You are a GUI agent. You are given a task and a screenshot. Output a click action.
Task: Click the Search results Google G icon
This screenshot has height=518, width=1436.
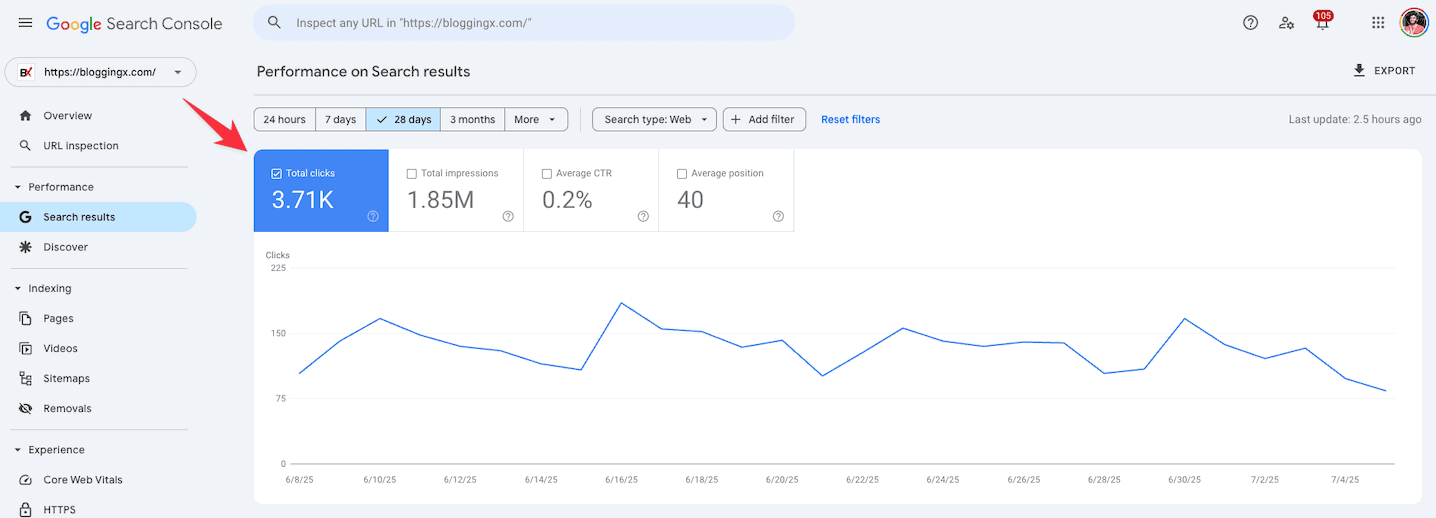26,217
